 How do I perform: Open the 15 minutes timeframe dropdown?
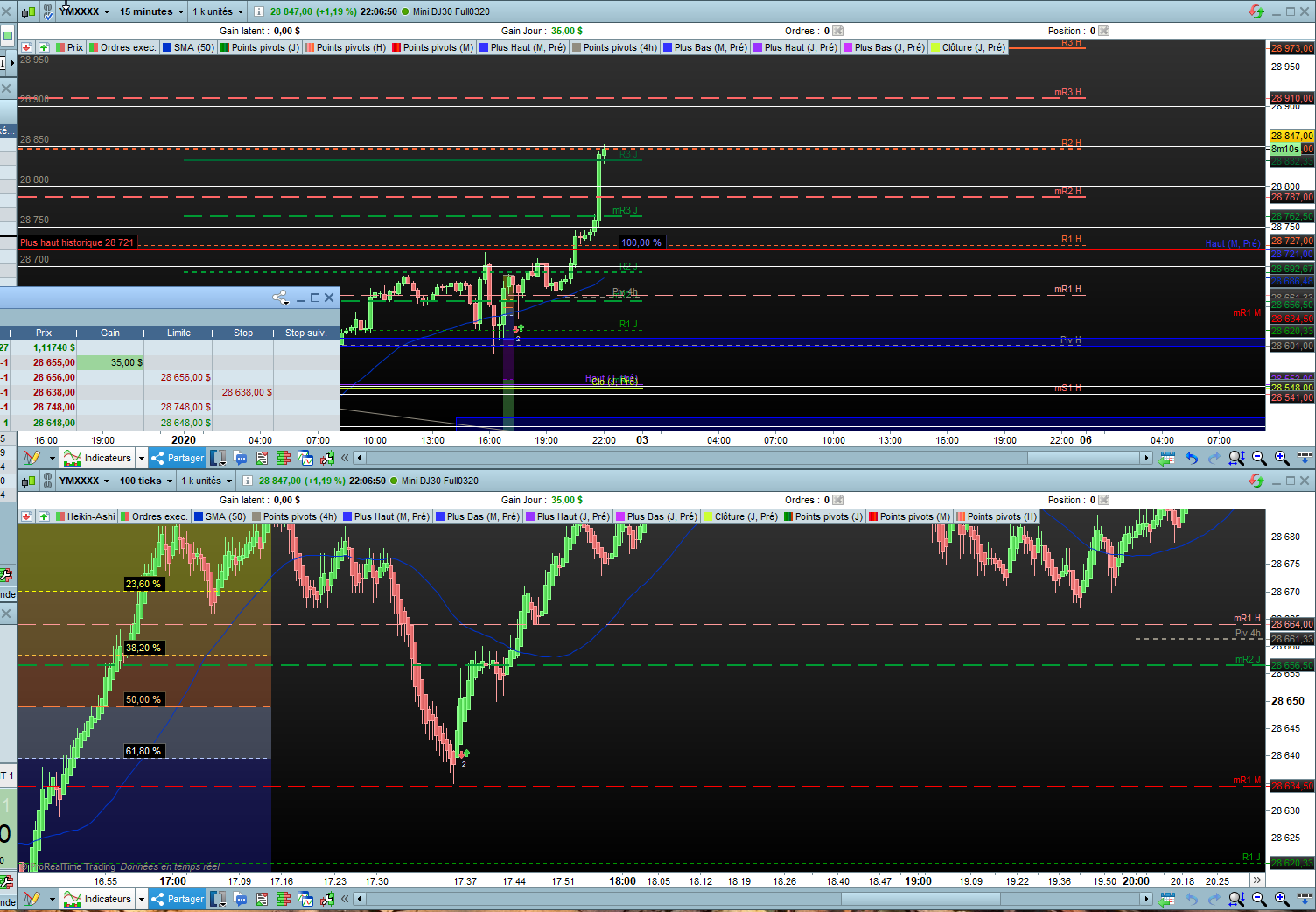[x=151, y=11]
